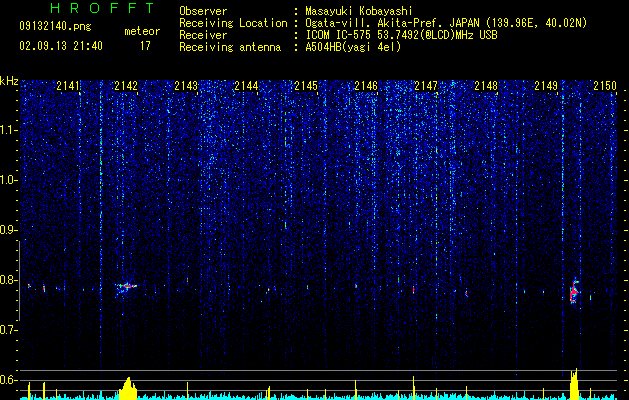Click the 2148 time marker

[486, 85]
